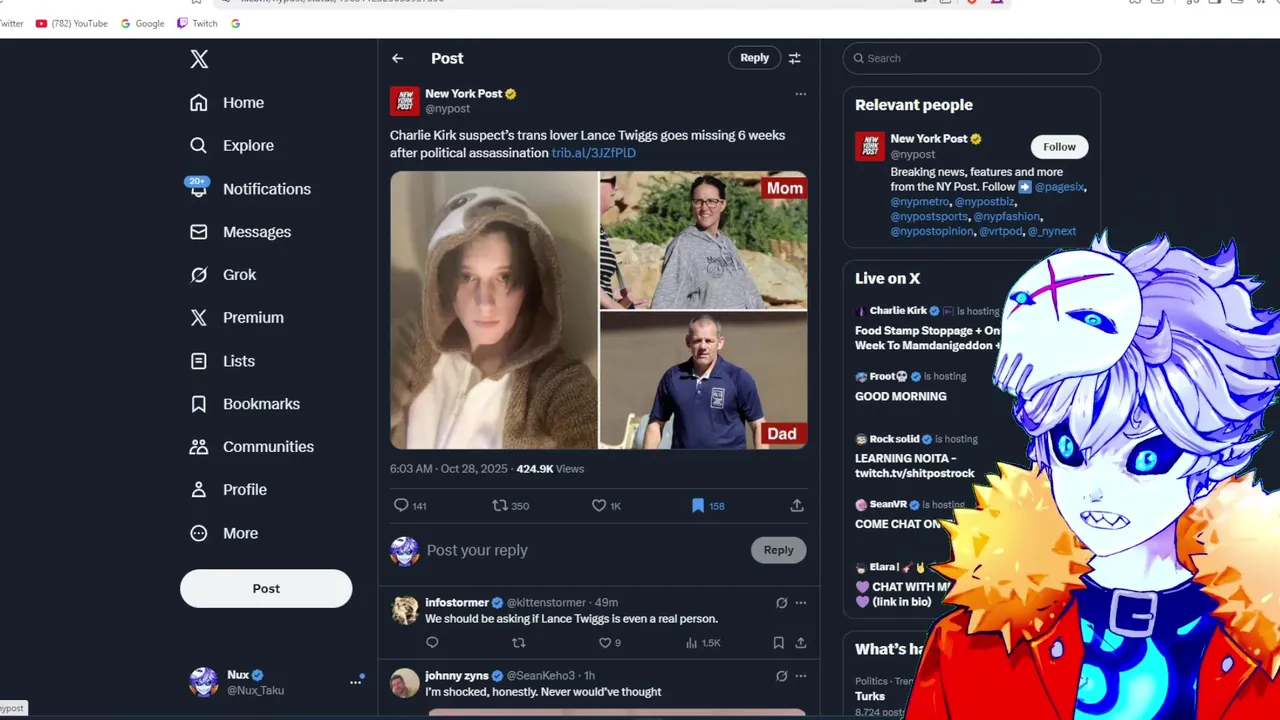Click the repost icon showing 350
This screenshot has width=1280, height=720.
[510, 506]
